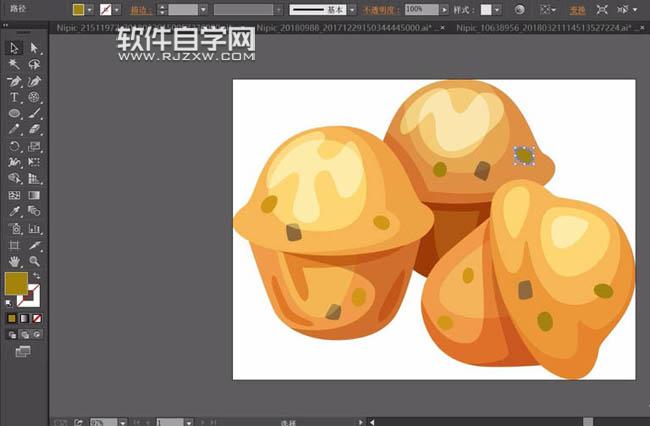Set paint type to Gradient
The image size is (650, 426).
pyautogui.click(x=24, y=318)
